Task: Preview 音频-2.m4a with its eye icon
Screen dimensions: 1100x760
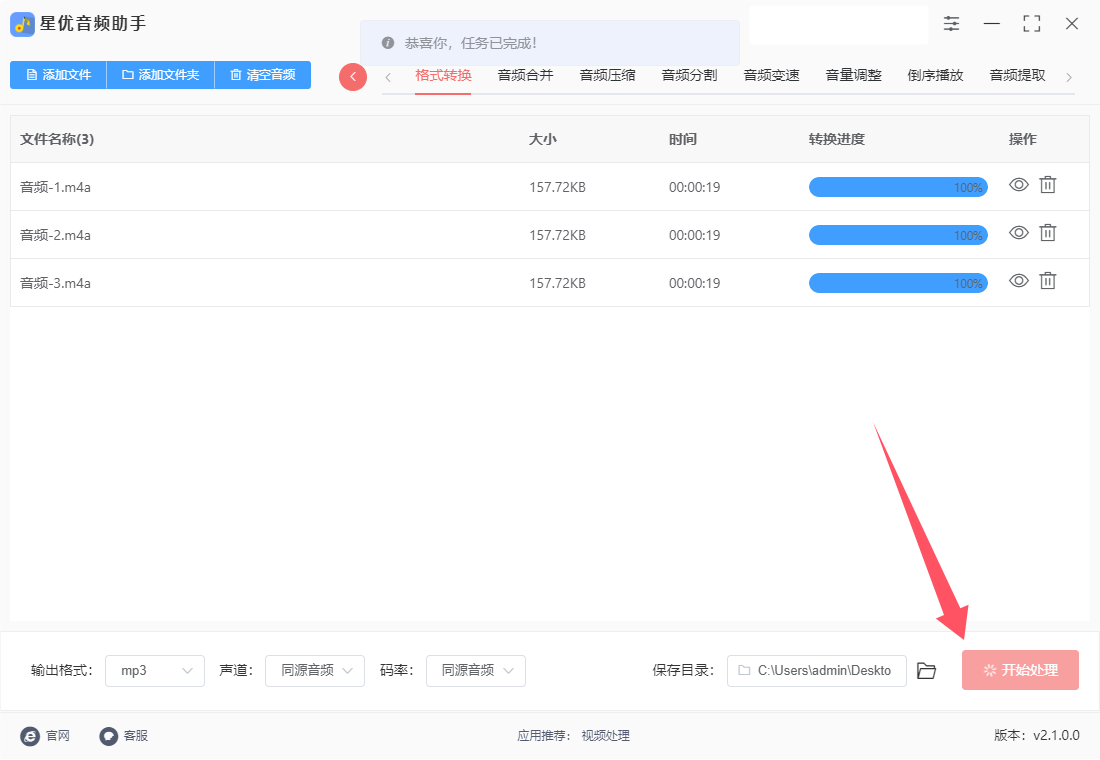Action: coord(1019,232)
